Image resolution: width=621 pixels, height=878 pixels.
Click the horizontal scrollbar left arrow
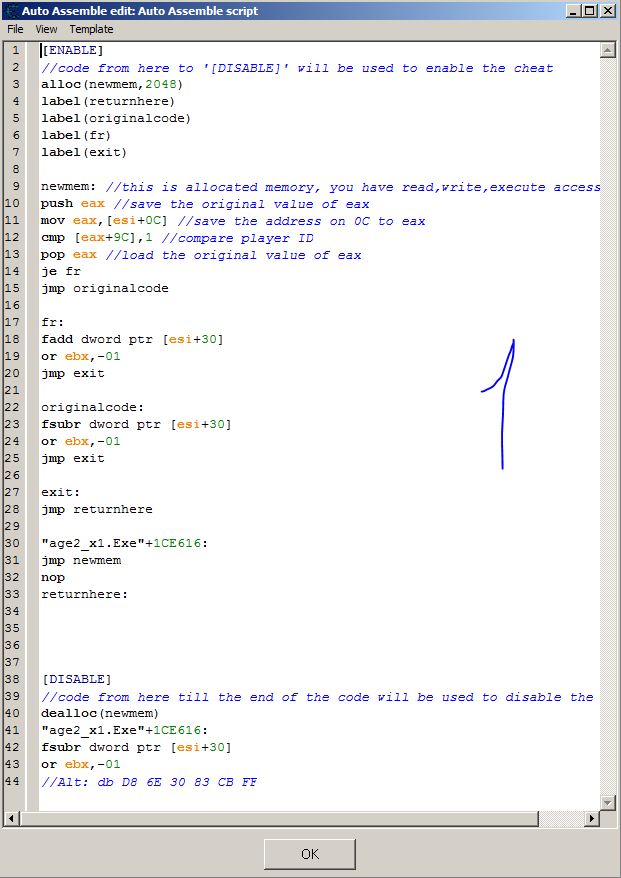pyautogui.click(x=12, y=819)
